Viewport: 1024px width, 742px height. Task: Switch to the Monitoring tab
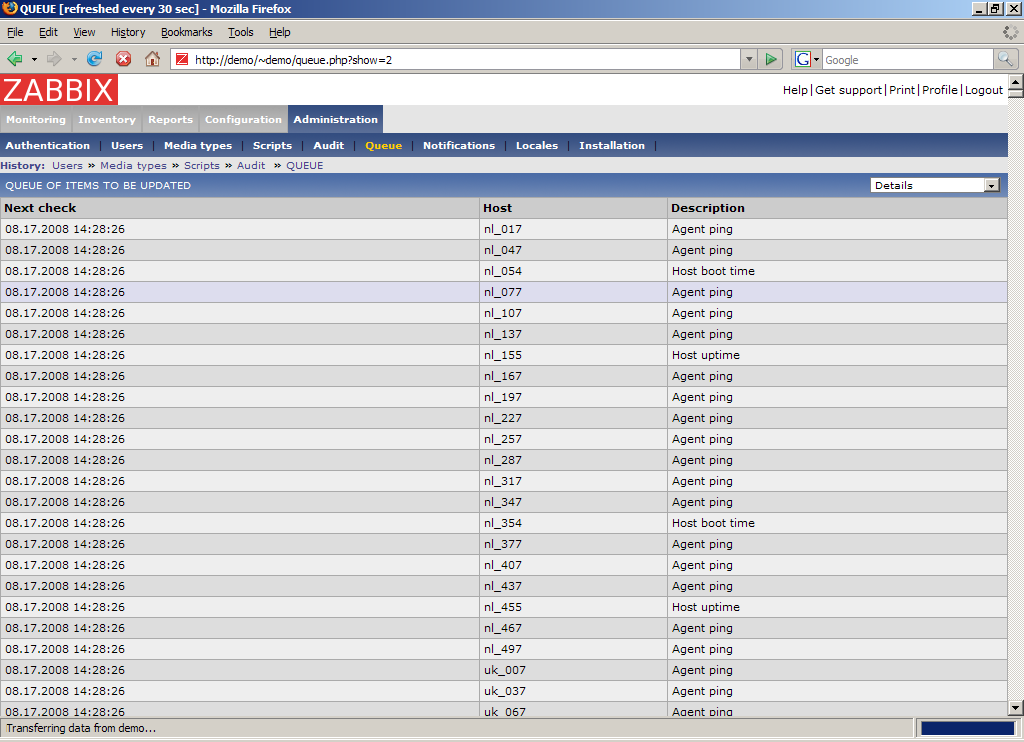pos(35,120)
